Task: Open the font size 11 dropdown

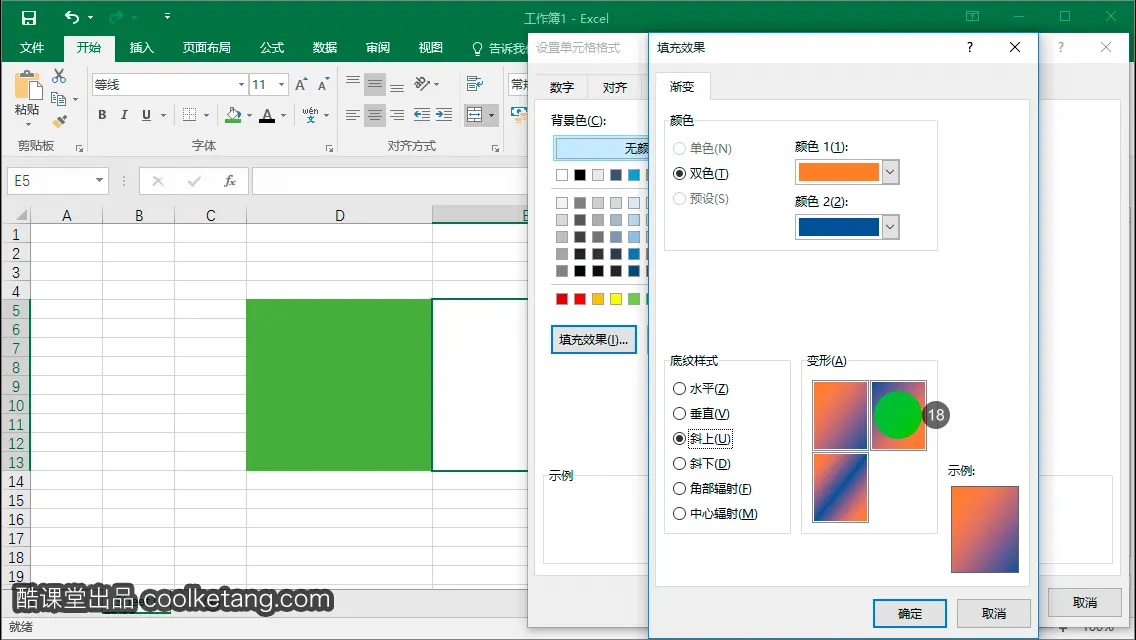Action: tap(281, 84)
